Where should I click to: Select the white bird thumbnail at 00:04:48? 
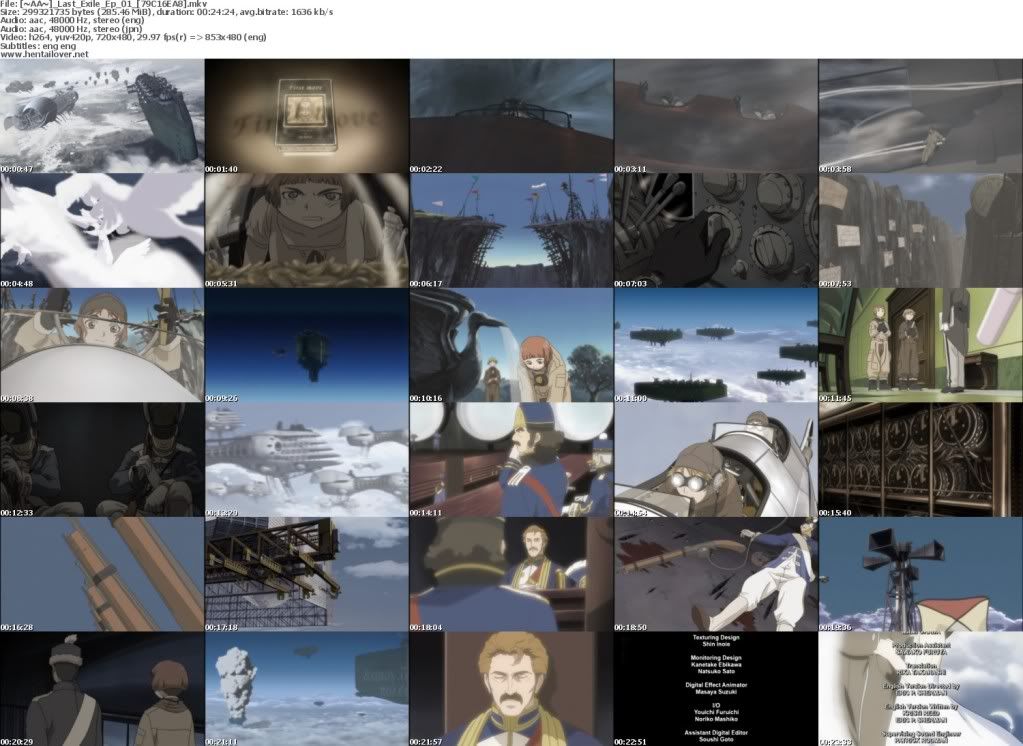tap(102, 230)
